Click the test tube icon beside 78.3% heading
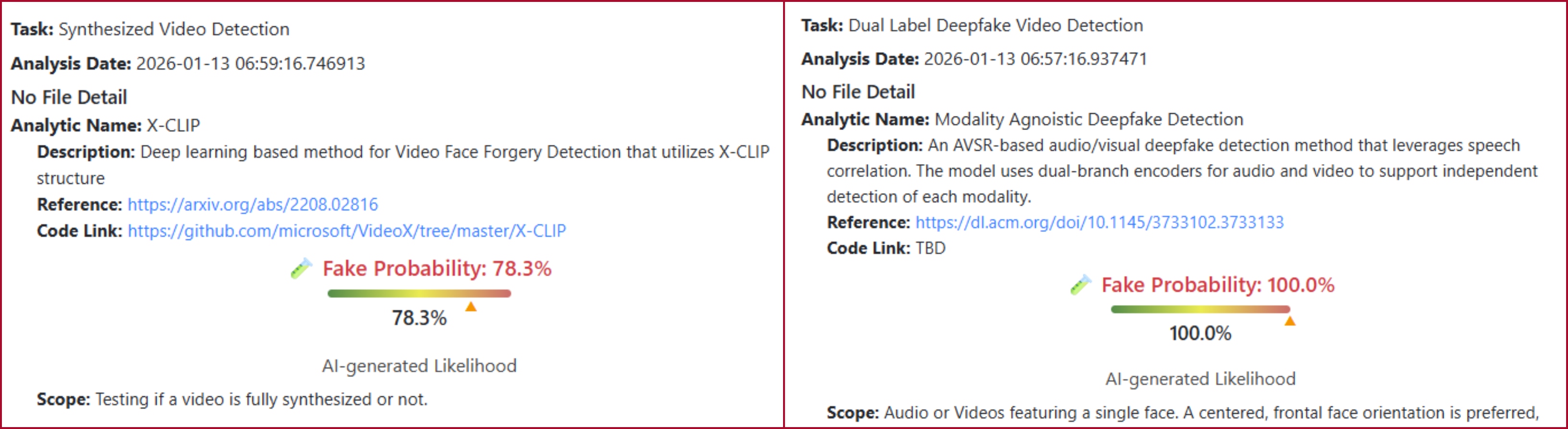This screenshot has width=1568, height=429. (301, 269)
